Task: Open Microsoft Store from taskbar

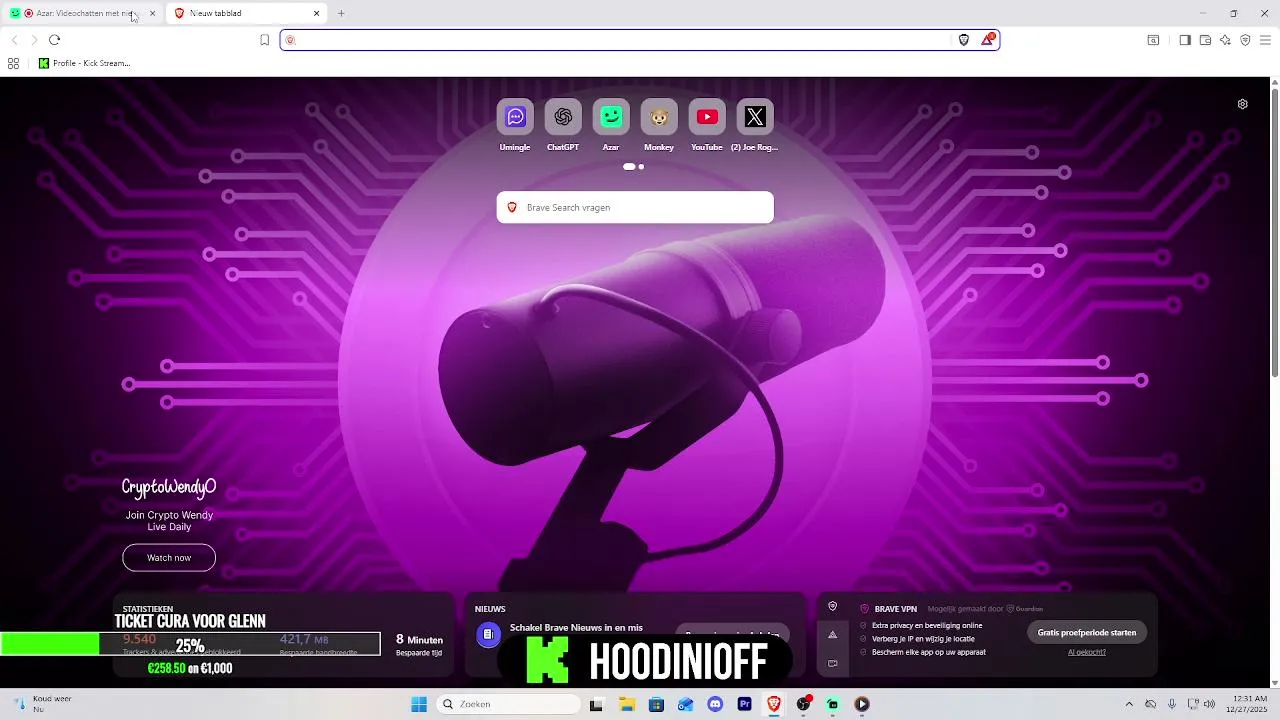Action: click(x=656, y=704)
